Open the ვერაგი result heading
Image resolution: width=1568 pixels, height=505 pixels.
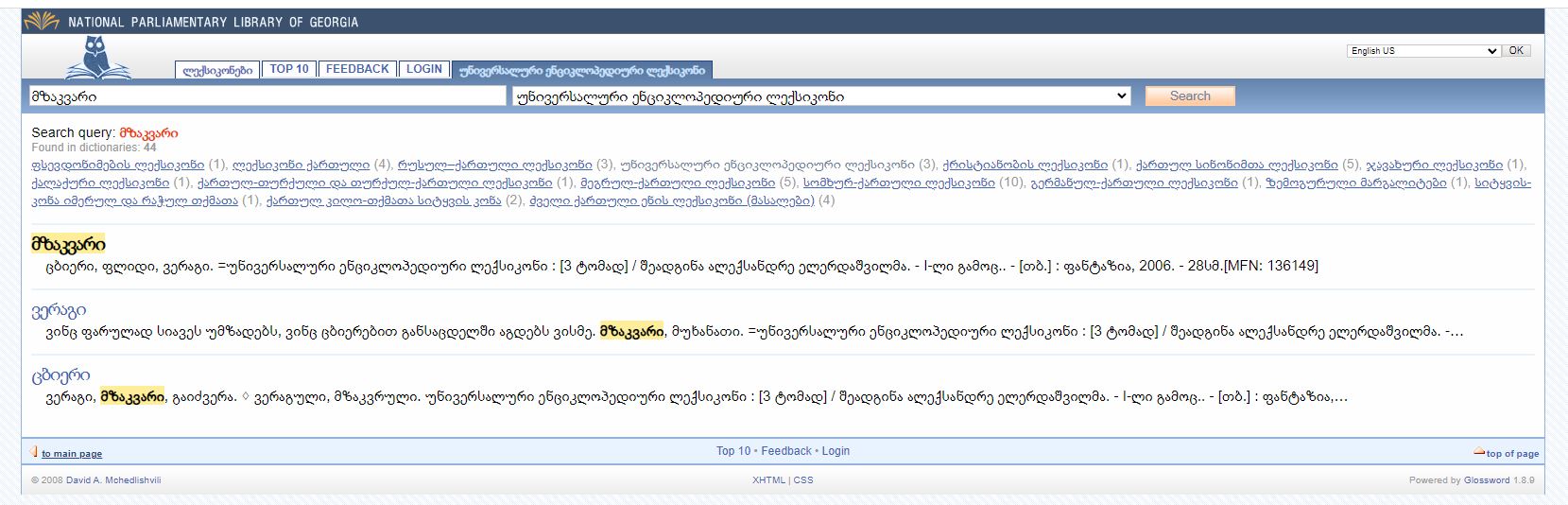59,310
